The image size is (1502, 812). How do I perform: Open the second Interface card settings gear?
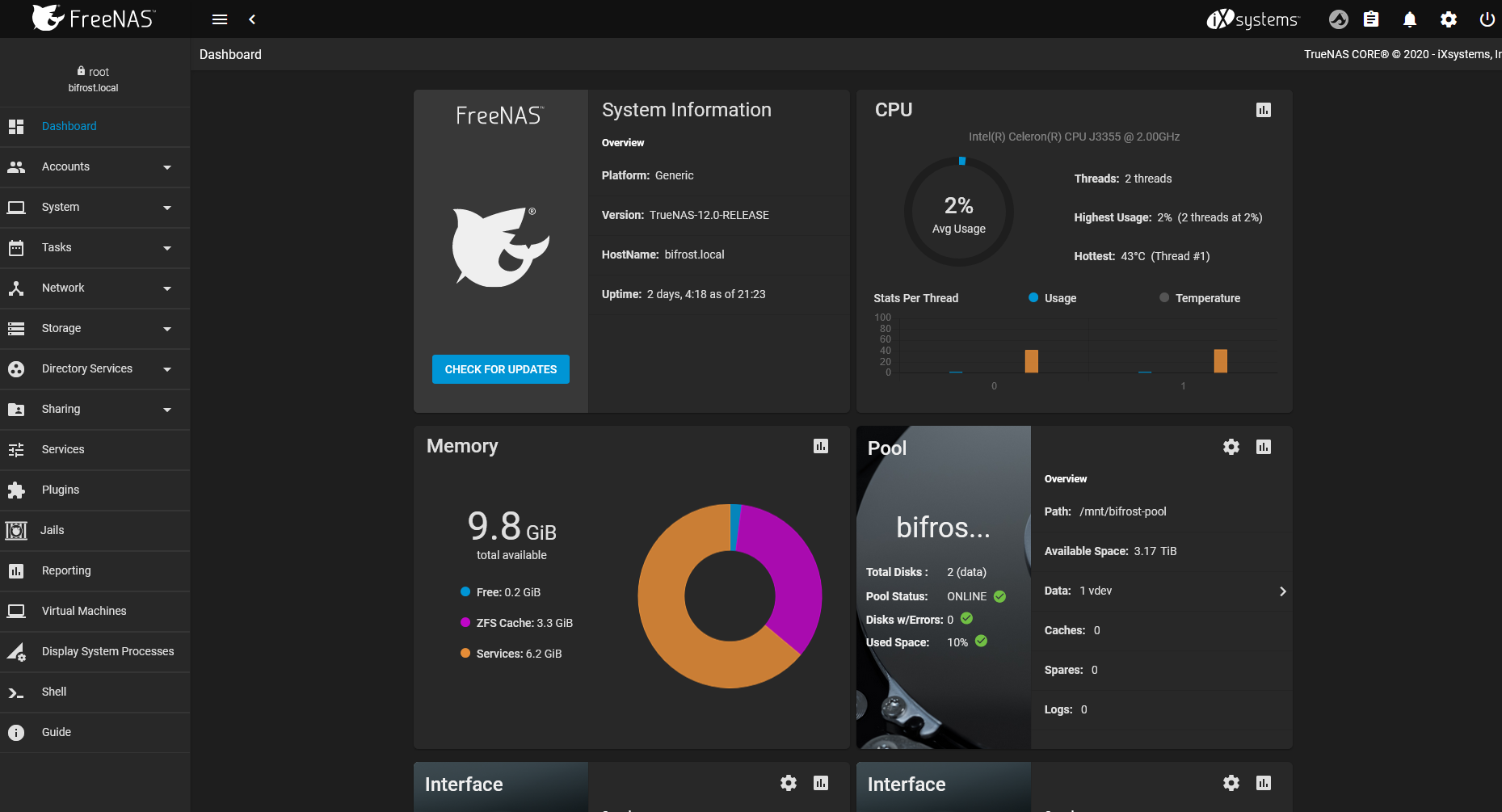click(1231, 783)
